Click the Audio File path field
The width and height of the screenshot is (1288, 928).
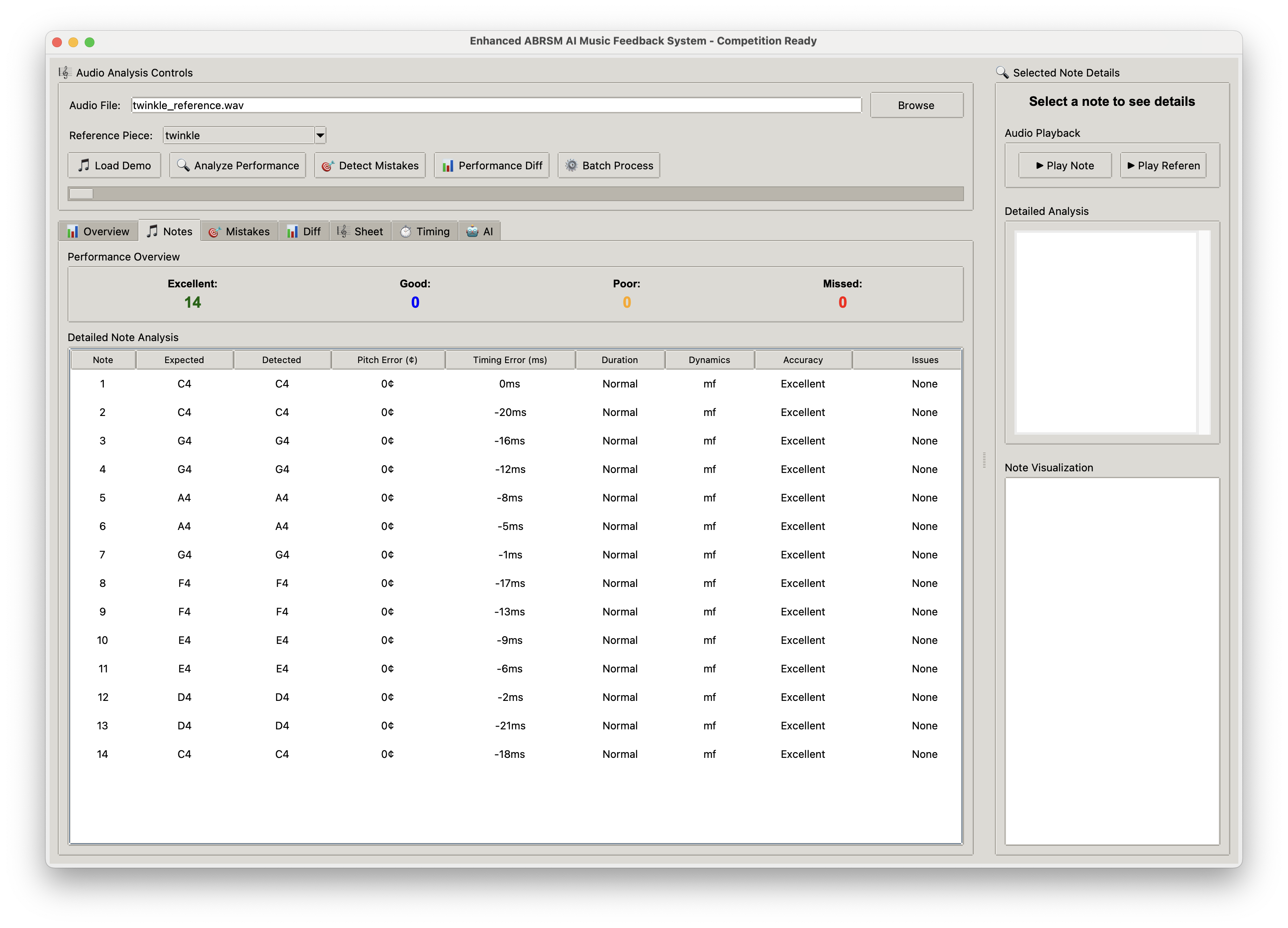click(x=496, y=105)
